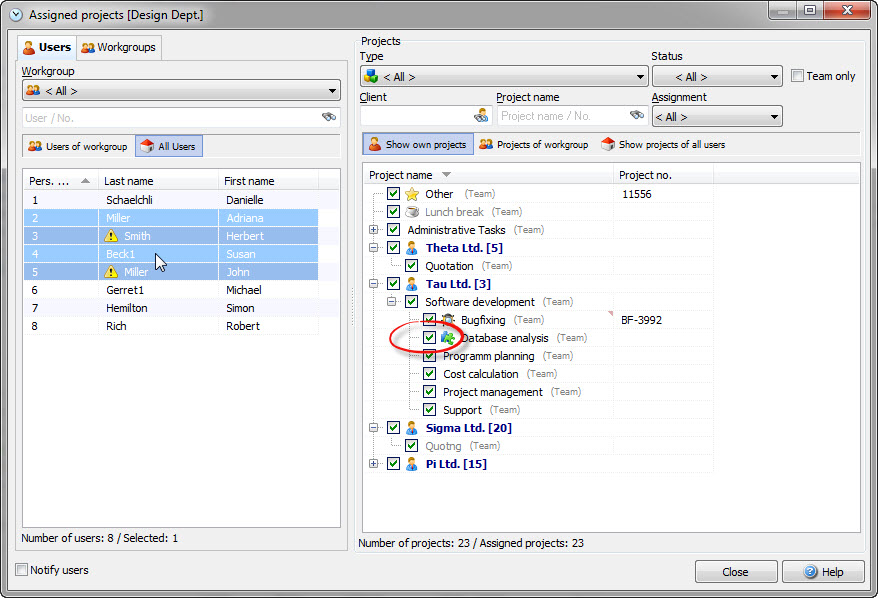Click client lookup icon in Client field
The image size is (878, 598).
pos(481,116)
